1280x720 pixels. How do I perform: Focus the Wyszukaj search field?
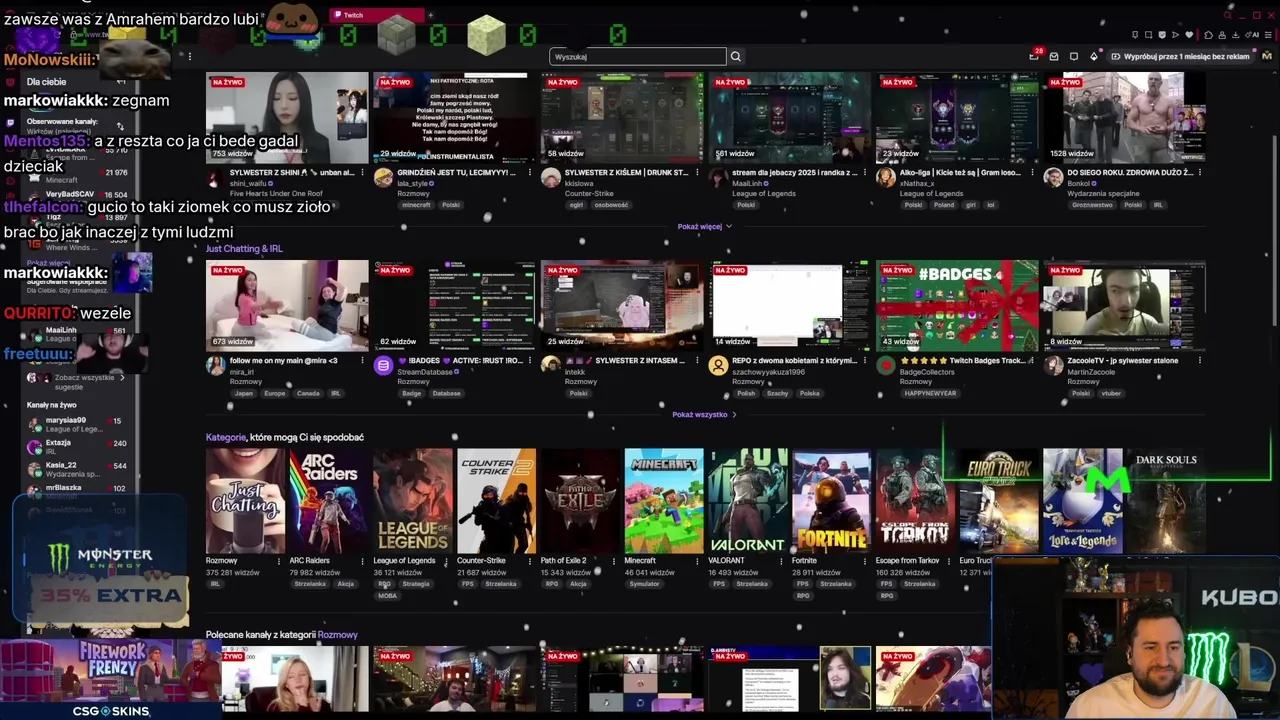(638, 57)
